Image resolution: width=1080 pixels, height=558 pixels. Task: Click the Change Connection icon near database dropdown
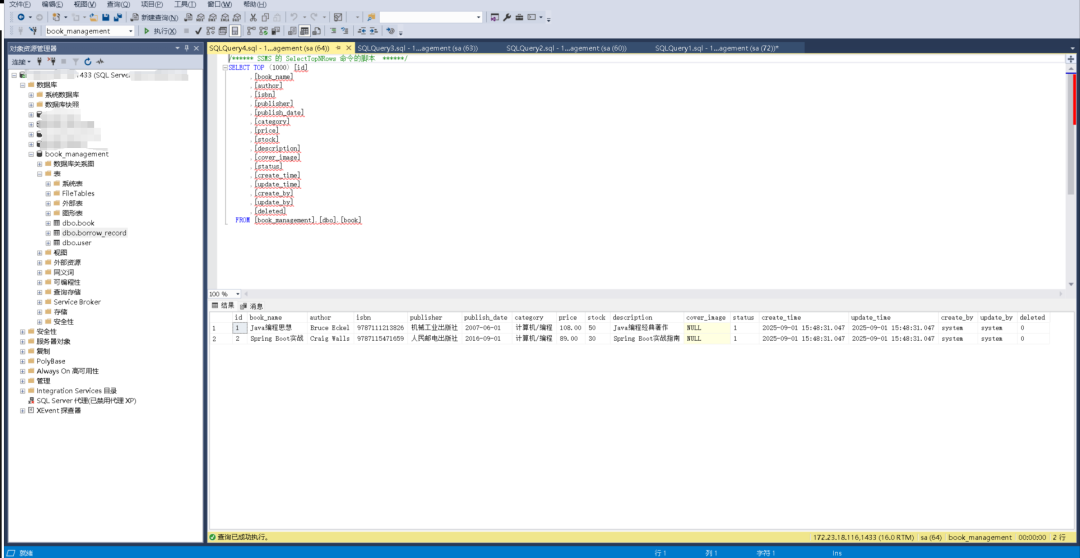pyautogui.click(x=32, y=31)
